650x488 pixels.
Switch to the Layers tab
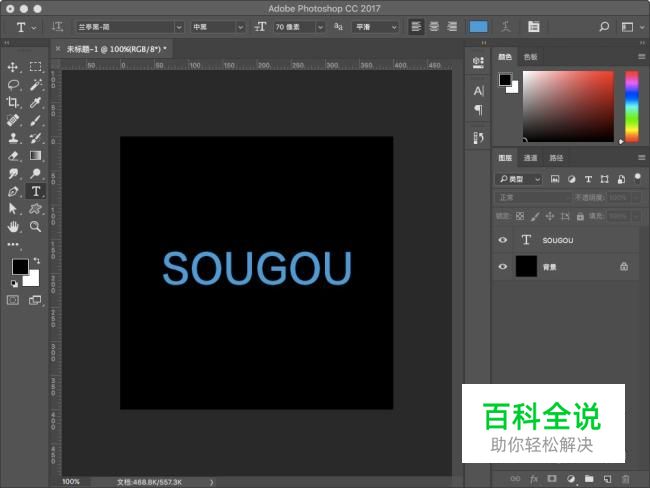(505, 158)
